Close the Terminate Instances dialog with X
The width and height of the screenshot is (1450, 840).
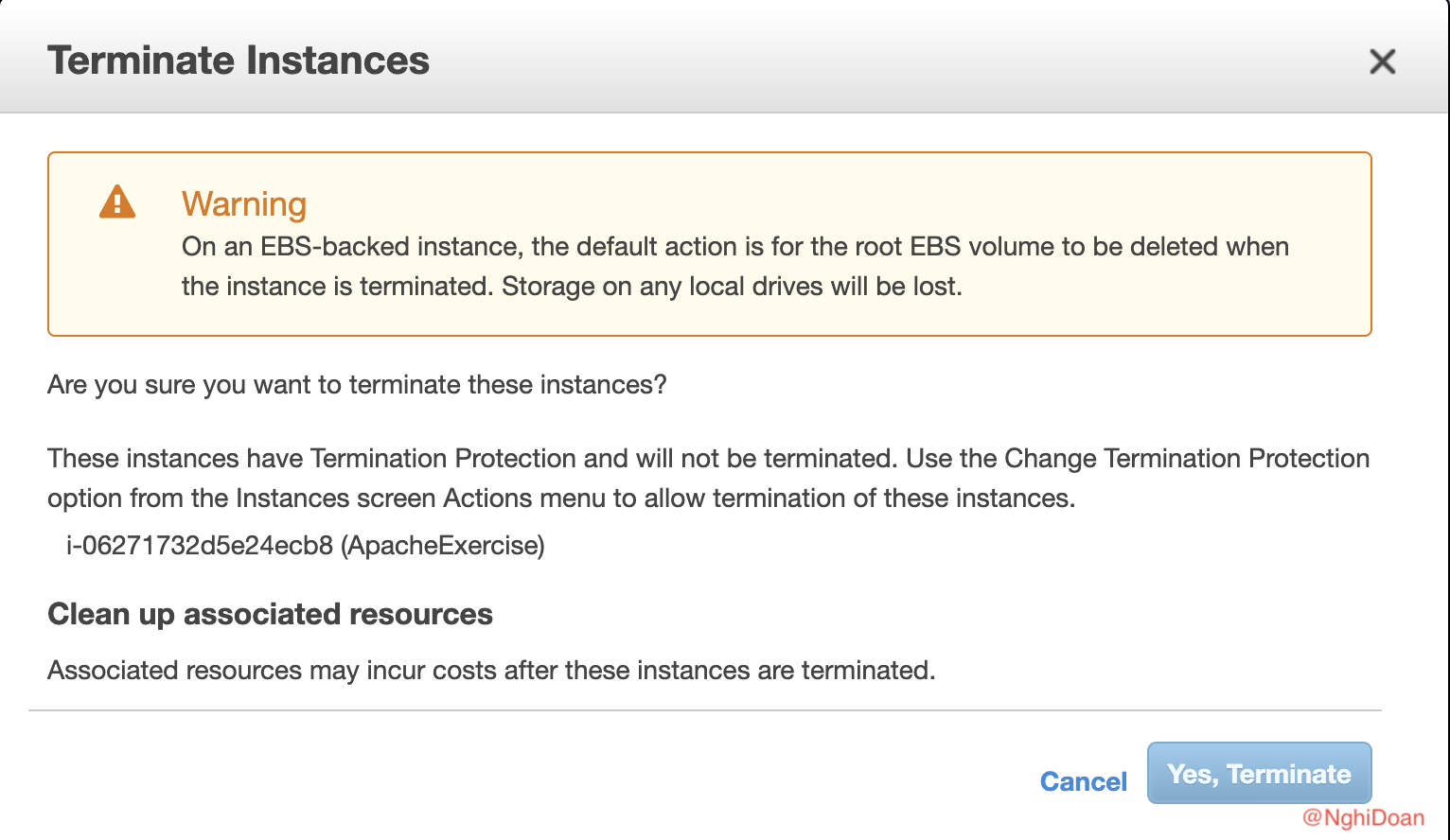(x=1382, y=61)
